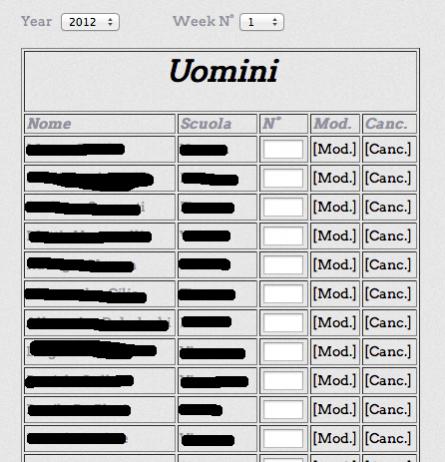Focus the N° input in seventh row
The image size is (445, 462).
click(x=283, y=323)
